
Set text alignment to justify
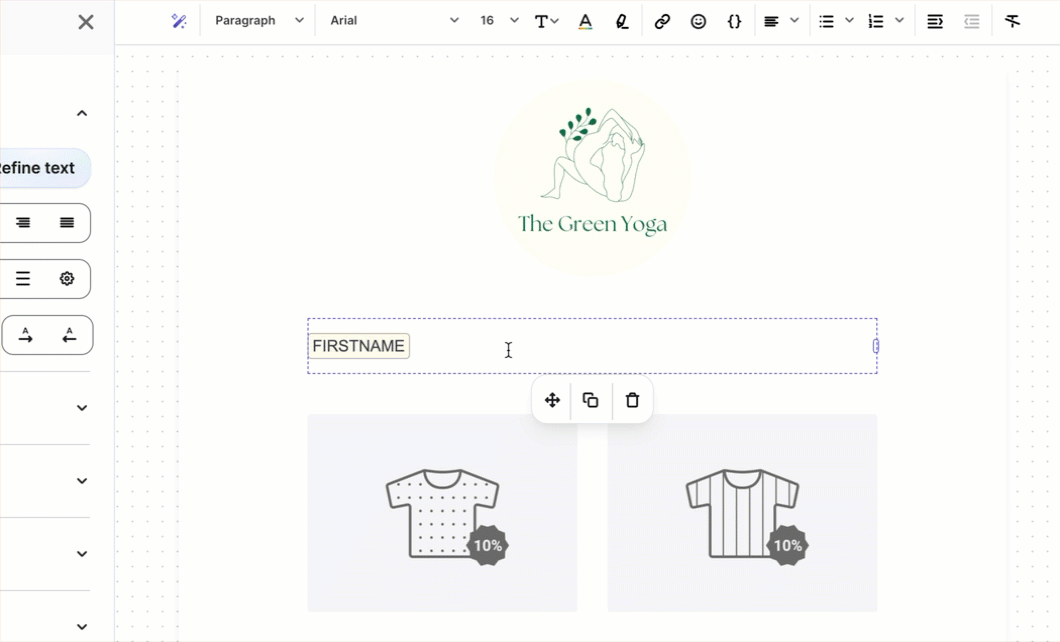pyautogui.click(x=67, y=223)
